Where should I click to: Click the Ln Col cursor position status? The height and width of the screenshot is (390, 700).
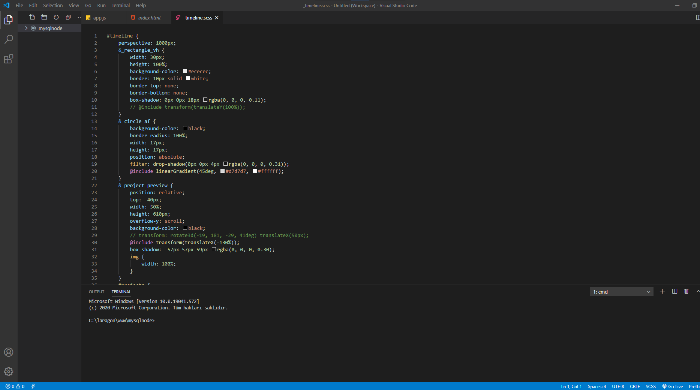tap(571, 386)
